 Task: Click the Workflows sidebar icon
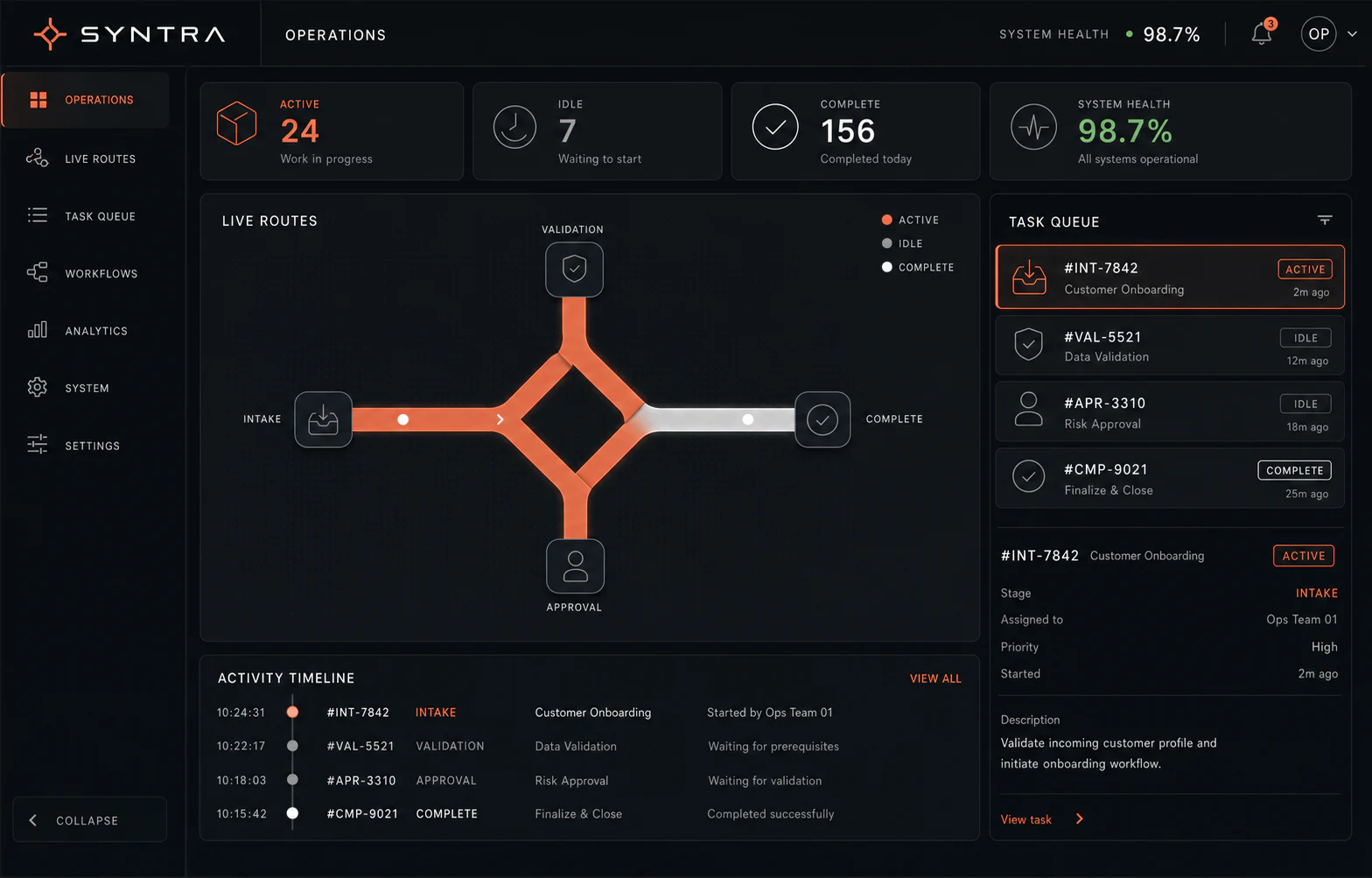tap(37, 272)
